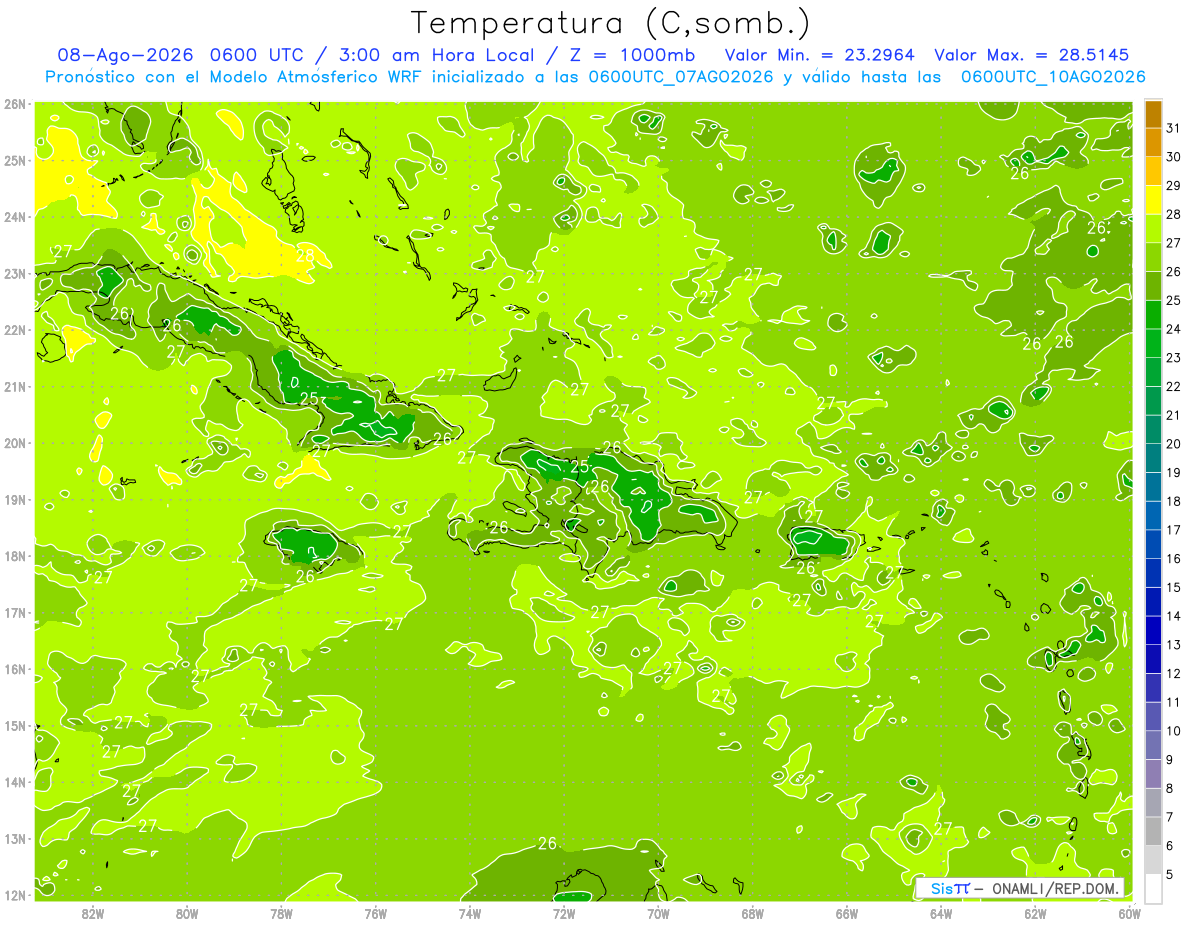This screenshot has width=1200, height=927.
Task: Click the 25N latitude label
Action: [15, 160]
